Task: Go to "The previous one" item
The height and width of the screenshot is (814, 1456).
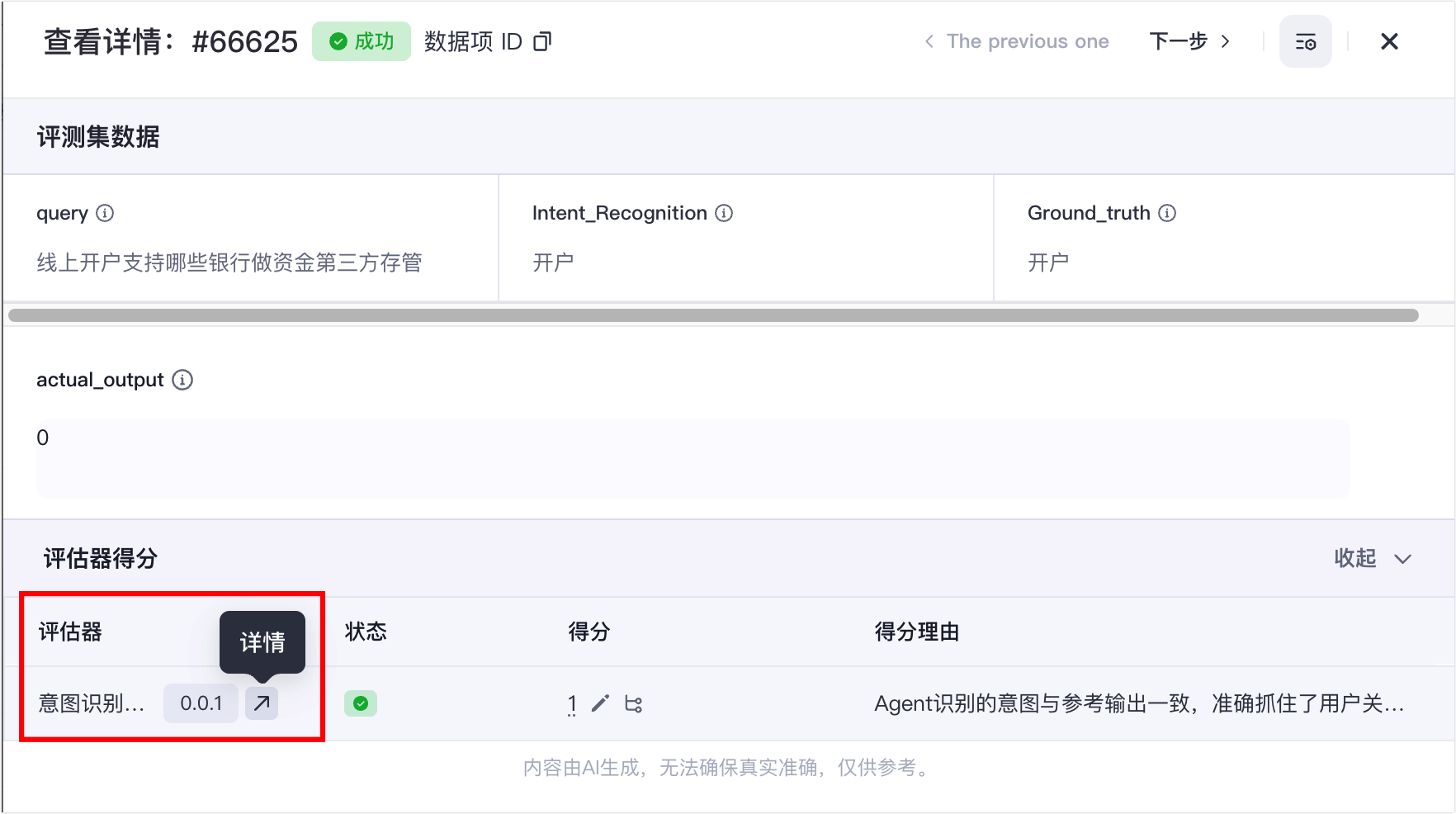Action: [x=1017, y=41]
